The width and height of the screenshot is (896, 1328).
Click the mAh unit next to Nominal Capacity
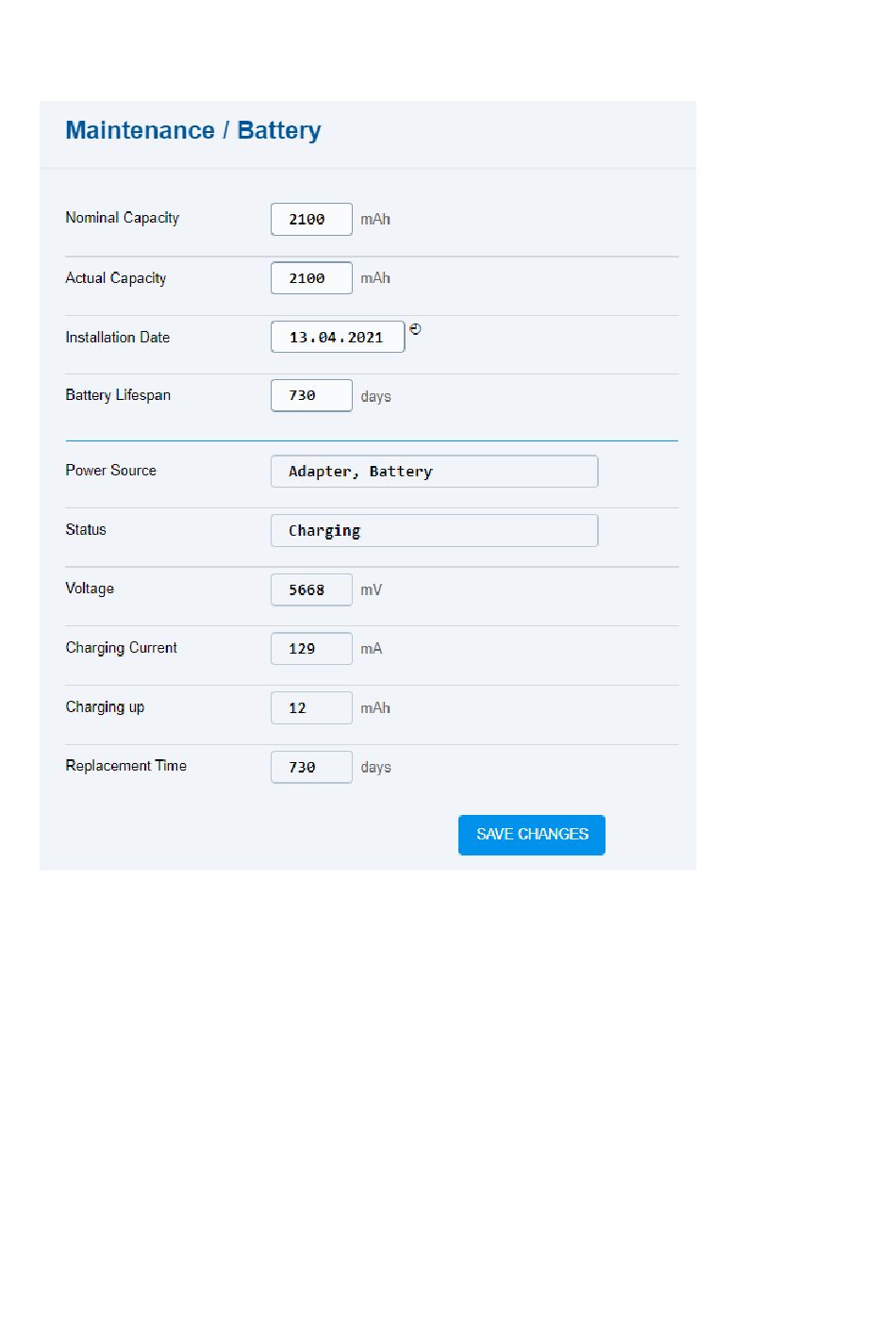pyautogui.click(x=375, y=220)
